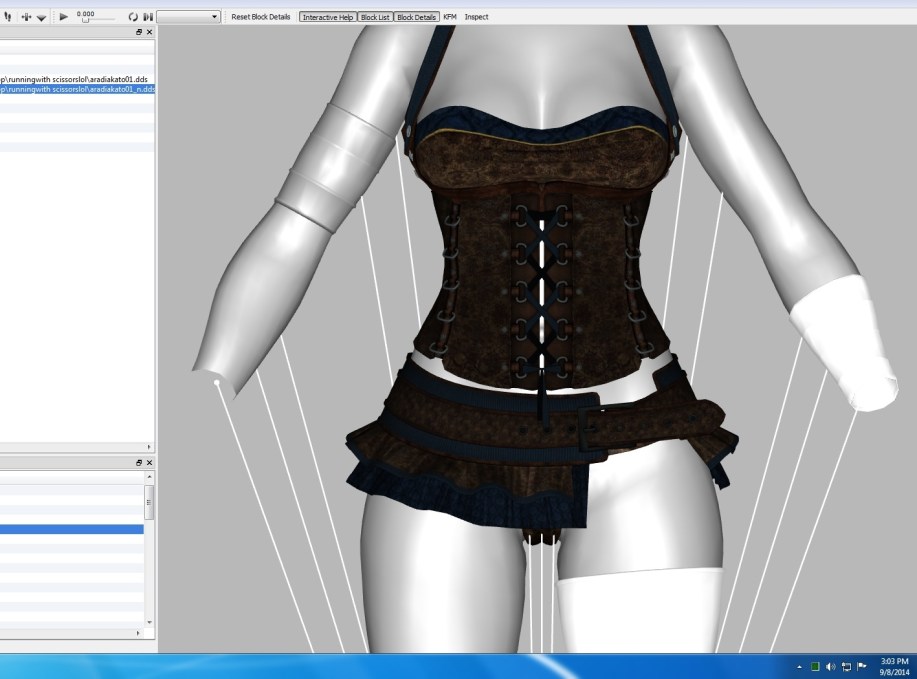The image size is (917, 679).
Task: Click Reset Block Details
Action: pos(261,17)
